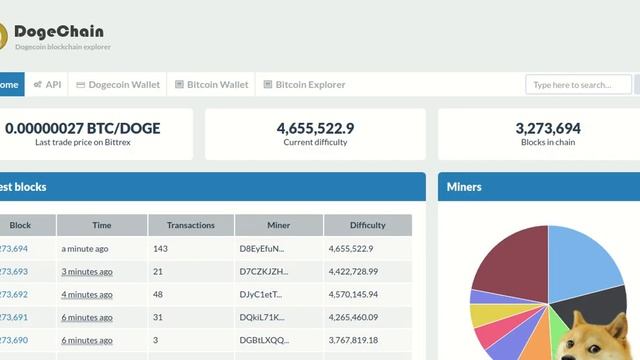
Task: Open Dogecoin Wallet menu item
Action: click(x=118, y=84)
